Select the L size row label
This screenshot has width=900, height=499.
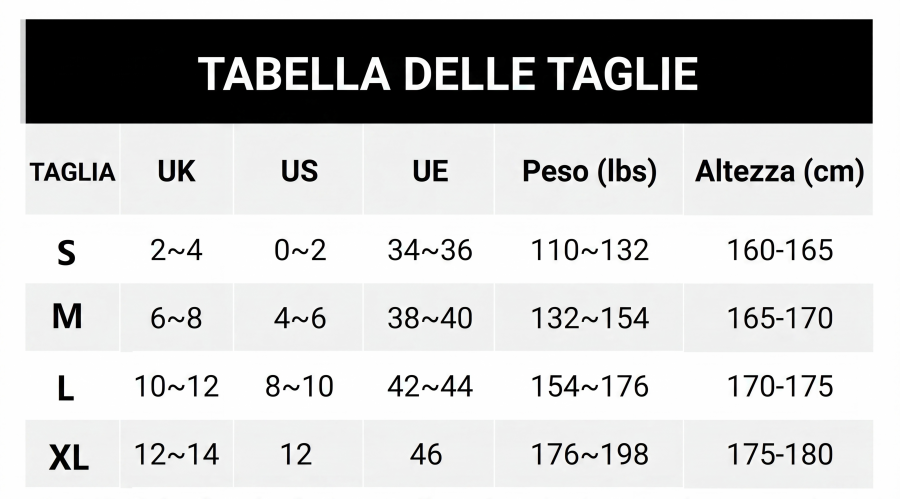(66, 388)
